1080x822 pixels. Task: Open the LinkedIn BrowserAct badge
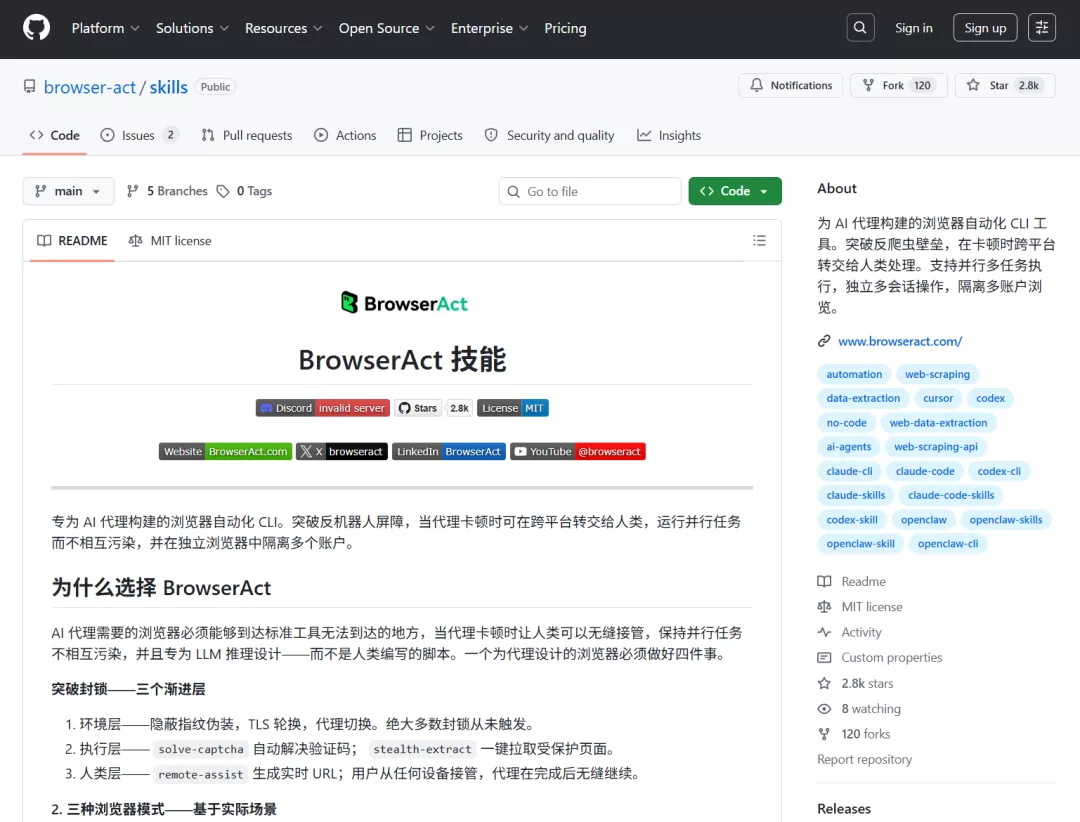point(449,451)
